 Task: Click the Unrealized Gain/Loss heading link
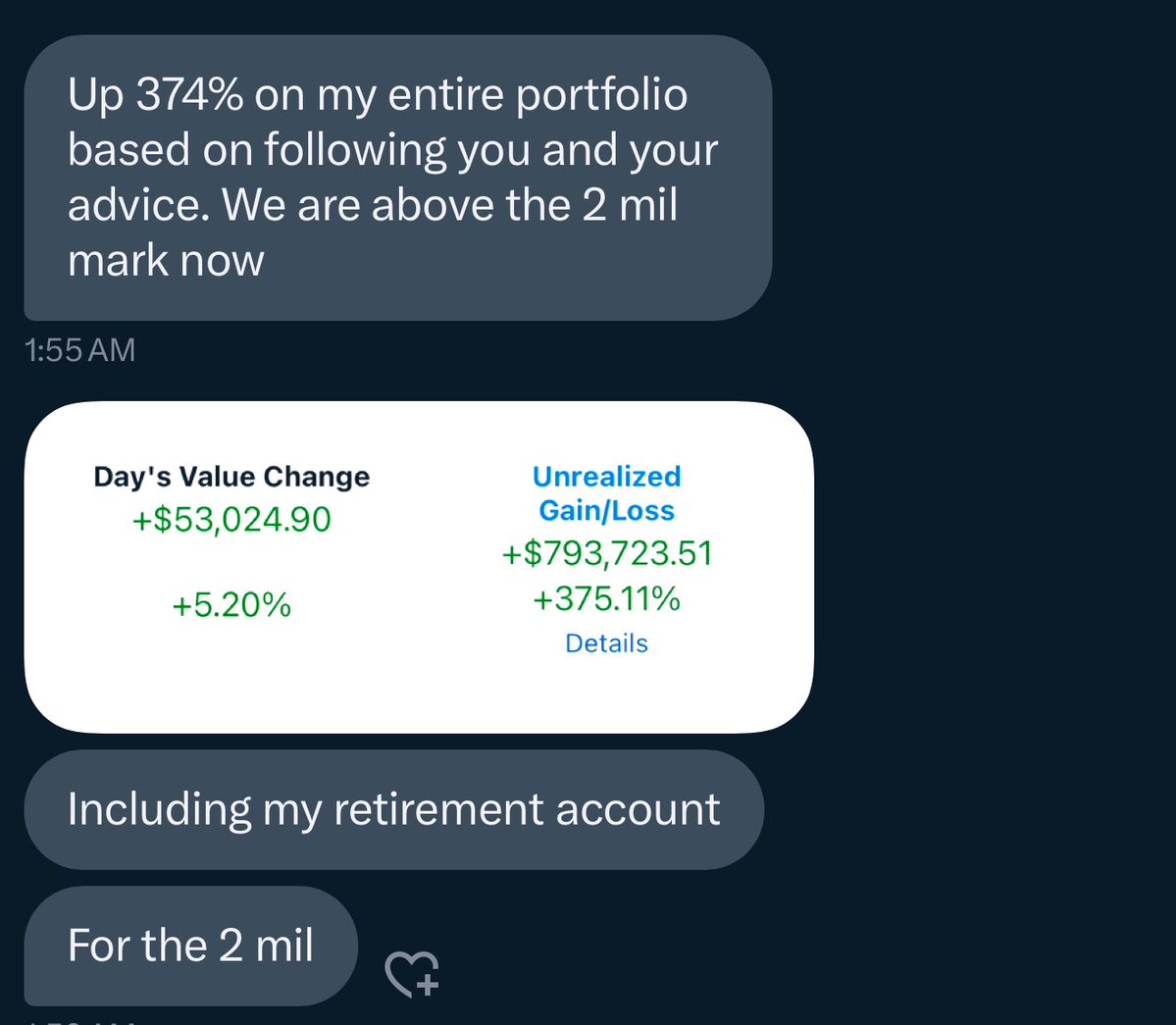click(x=606, y=493)
